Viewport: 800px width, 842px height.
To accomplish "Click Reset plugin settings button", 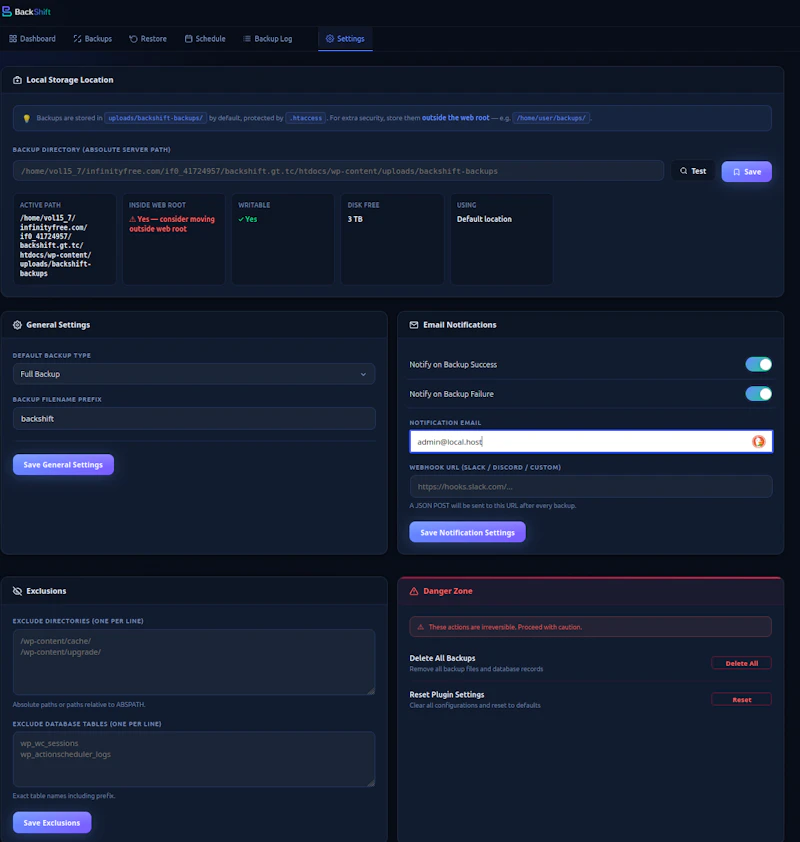I will [741, 699].
